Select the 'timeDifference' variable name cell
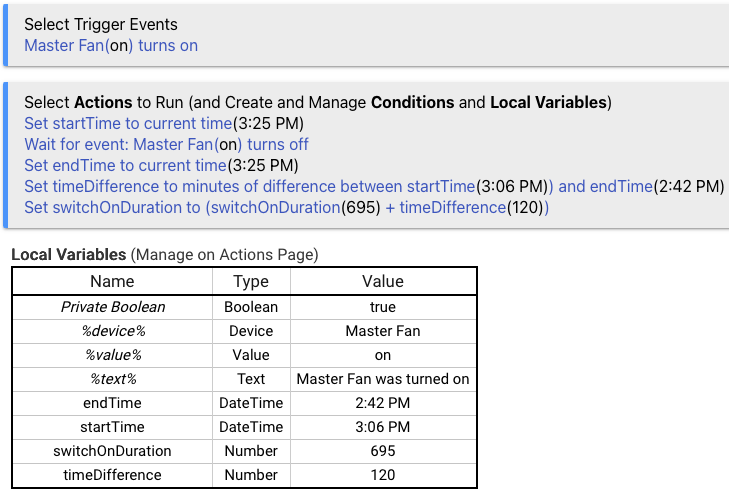Image resolution: width=729 pixels, height=501 pixels. pos(112,475)
